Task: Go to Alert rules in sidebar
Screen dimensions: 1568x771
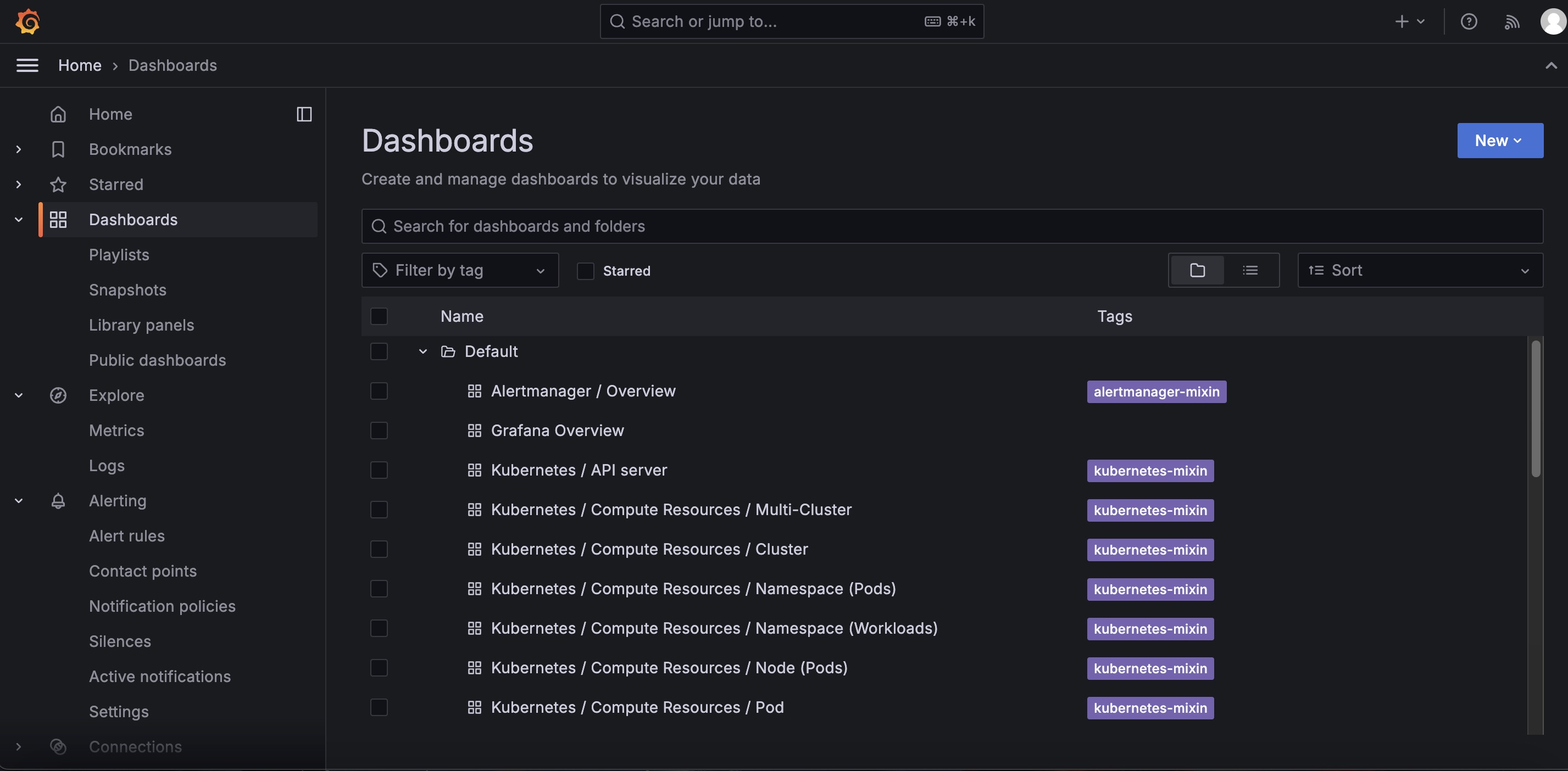Action: 126,536
